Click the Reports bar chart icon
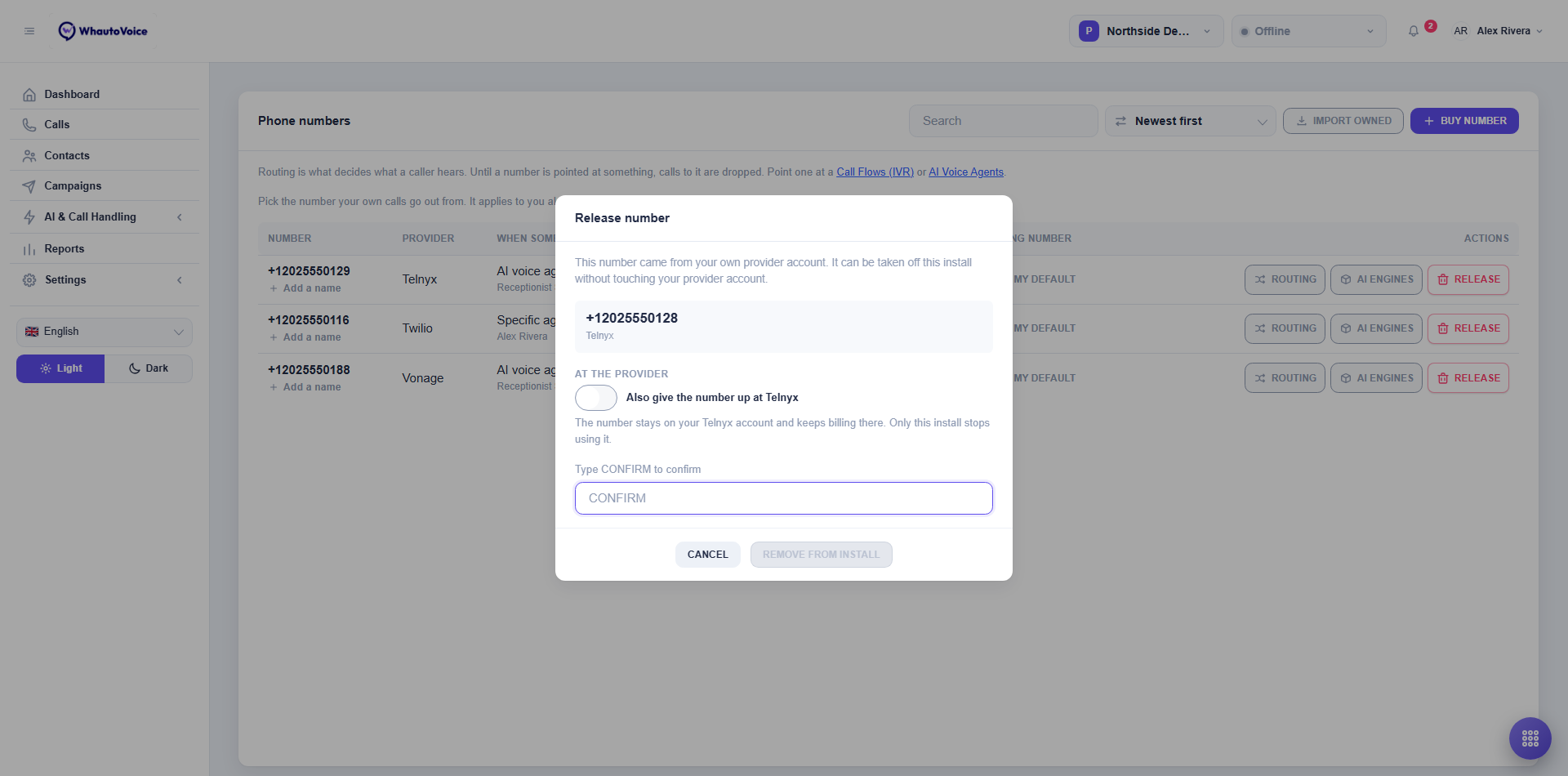This screenshot has width=1568, height=776. pos(29,249)
